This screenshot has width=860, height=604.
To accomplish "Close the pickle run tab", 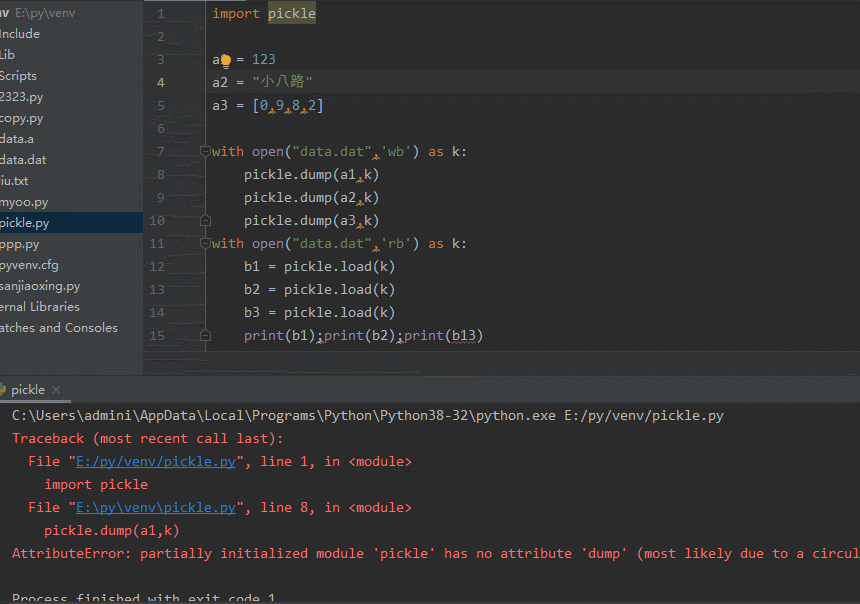I will coord(56,390).
